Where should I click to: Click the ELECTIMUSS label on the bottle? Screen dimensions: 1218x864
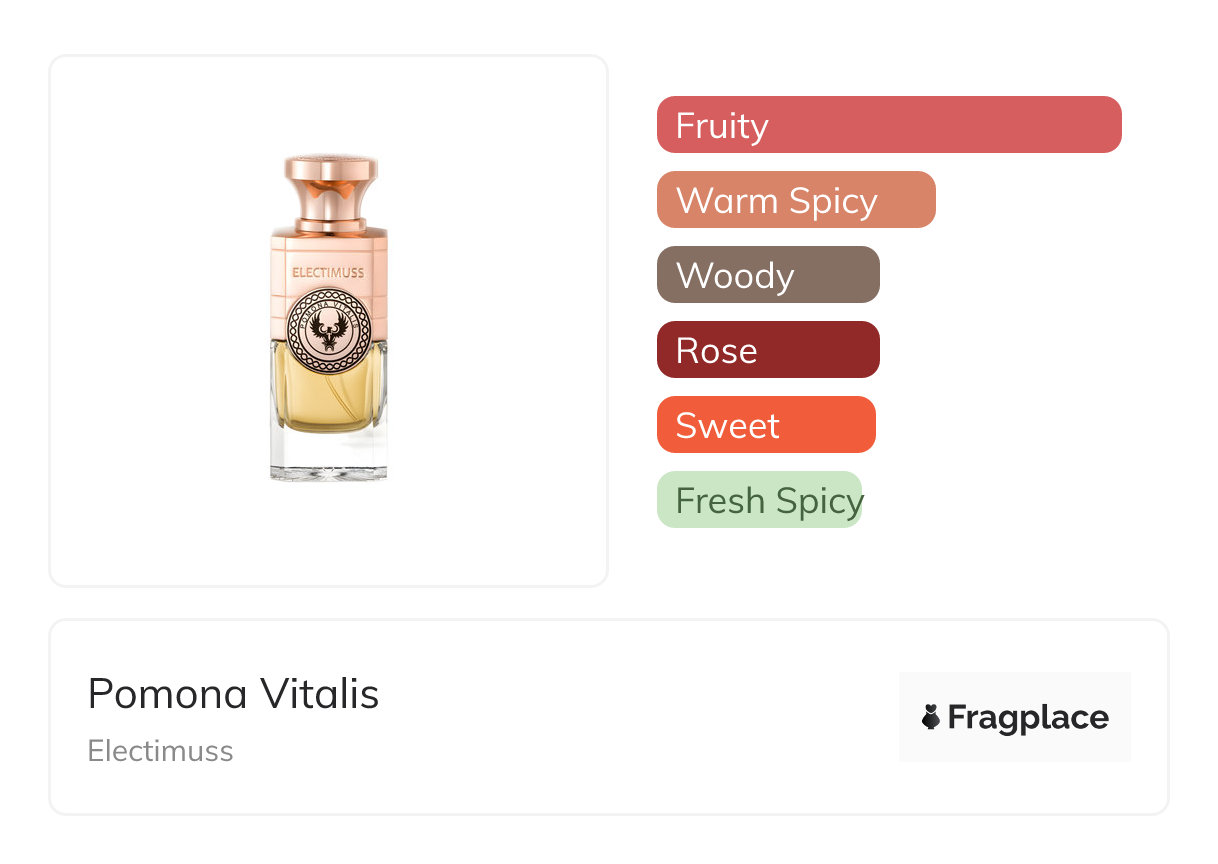pos(328,272)
